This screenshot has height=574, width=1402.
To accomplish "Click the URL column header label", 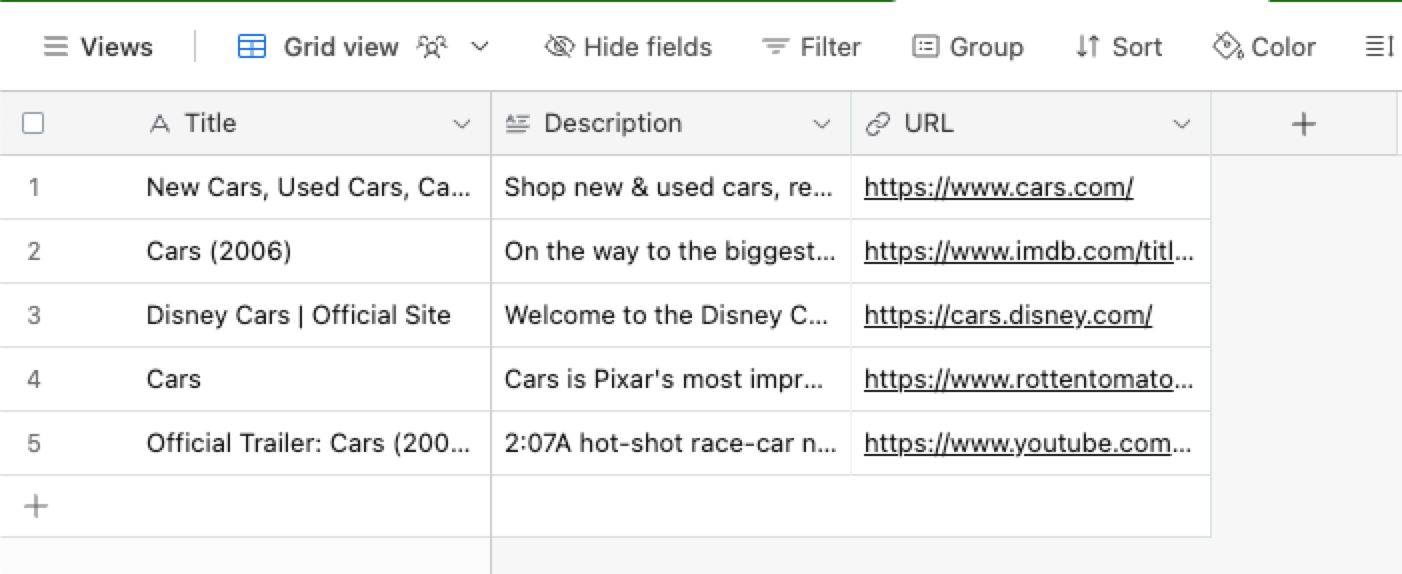I will click(929, 124).
